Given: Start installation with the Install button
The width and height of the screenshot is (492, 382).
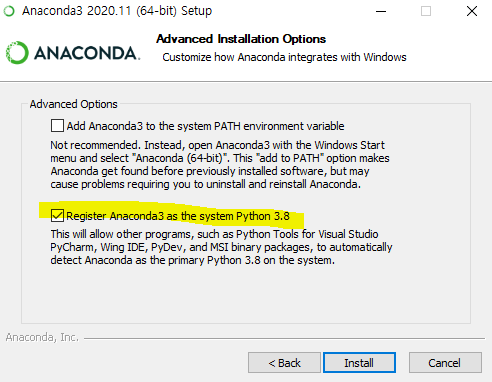Looking at the screenshot, I should point(359,363).
